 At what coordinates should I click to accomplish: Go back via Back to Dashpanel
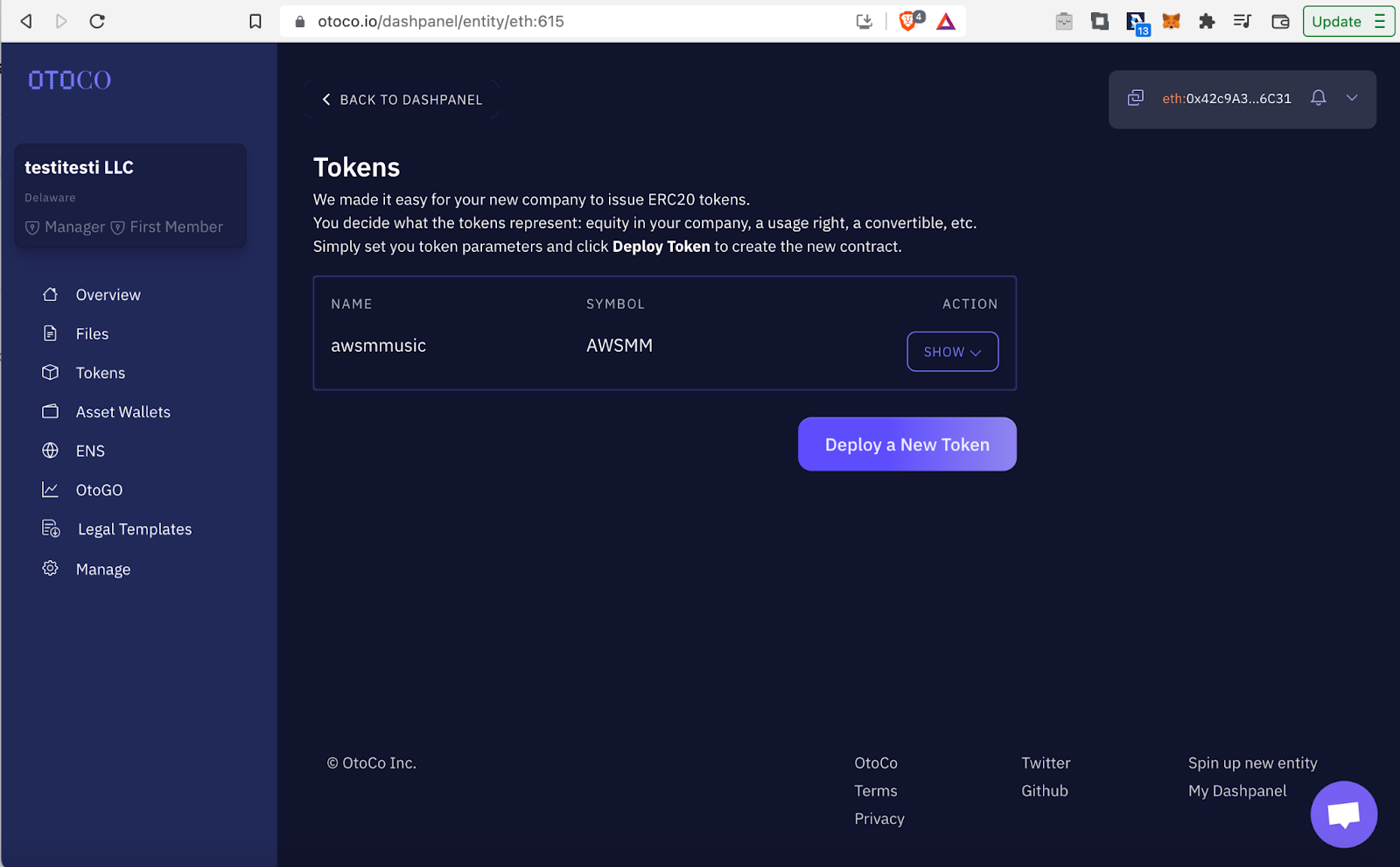click(x=402, y=100)
